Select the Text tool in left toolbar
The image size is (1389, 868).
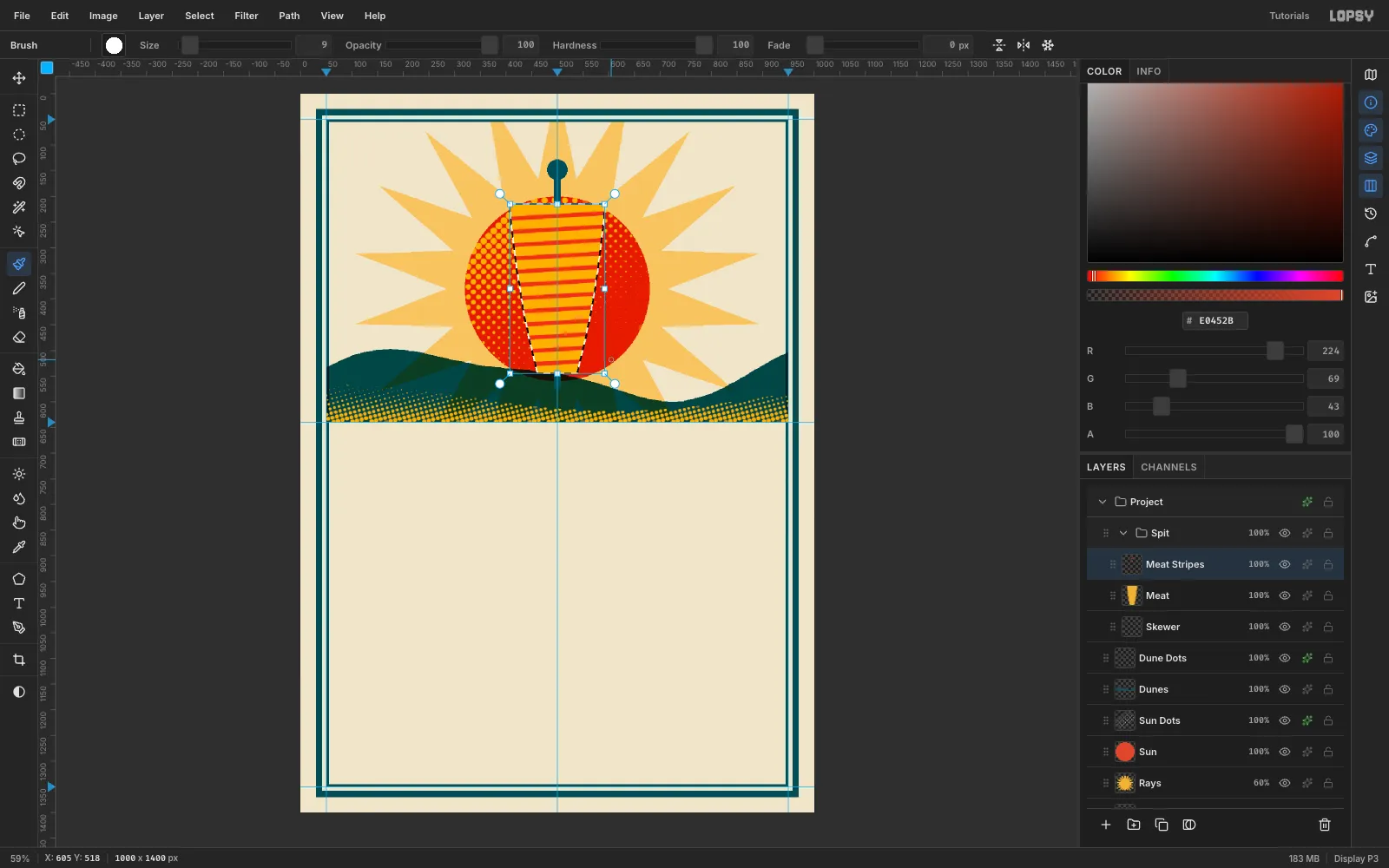(19, 603)
